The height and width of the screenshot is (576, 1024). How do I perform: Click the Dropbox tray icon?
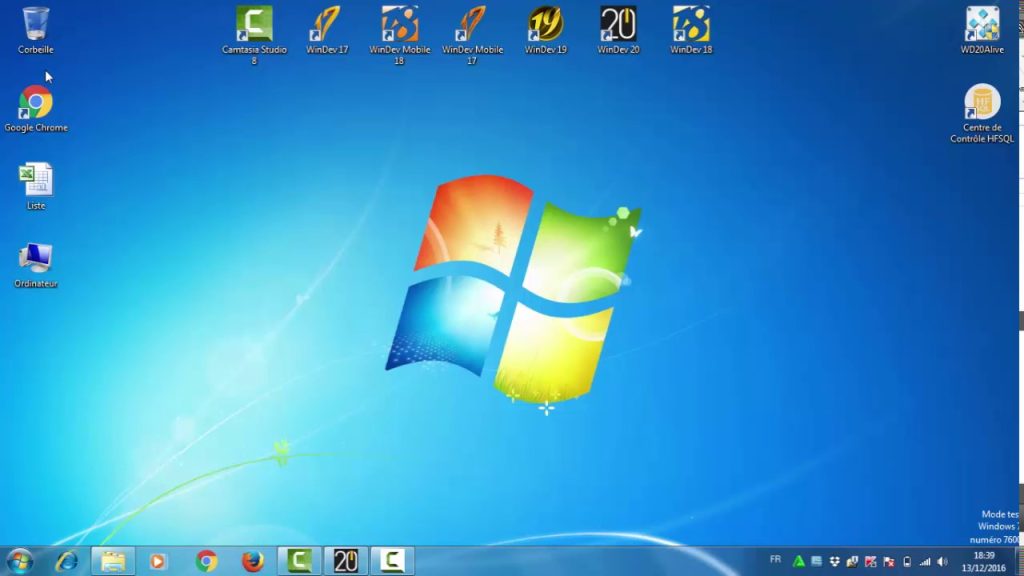(835, 561)
